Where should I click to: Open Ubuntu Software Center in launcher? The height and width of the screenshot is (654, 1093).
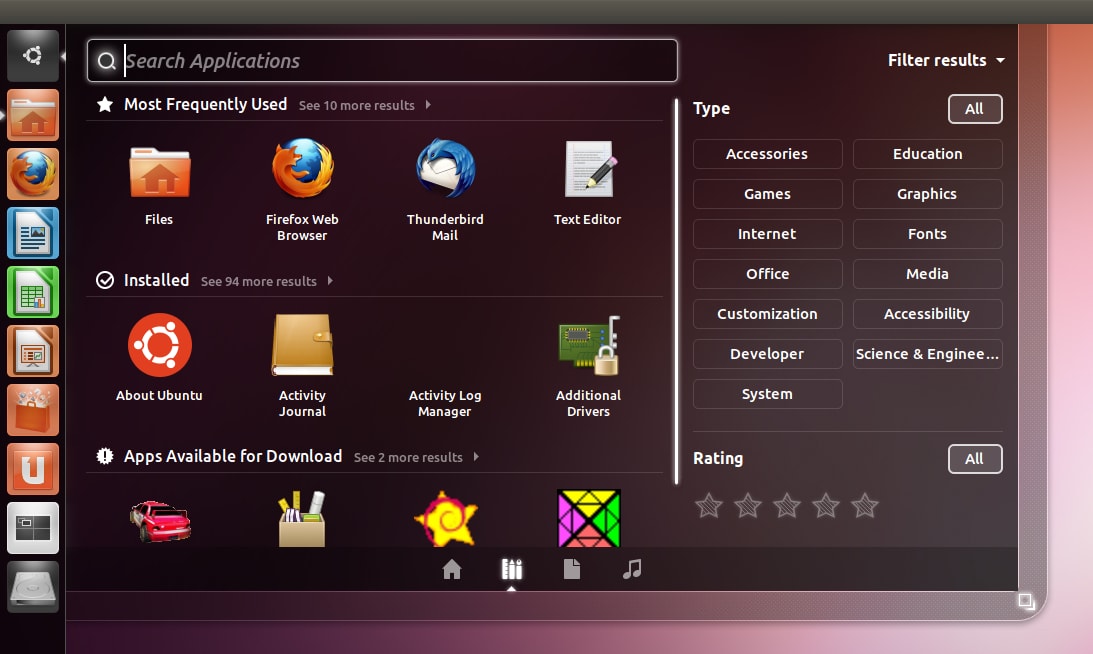point(33,410)
